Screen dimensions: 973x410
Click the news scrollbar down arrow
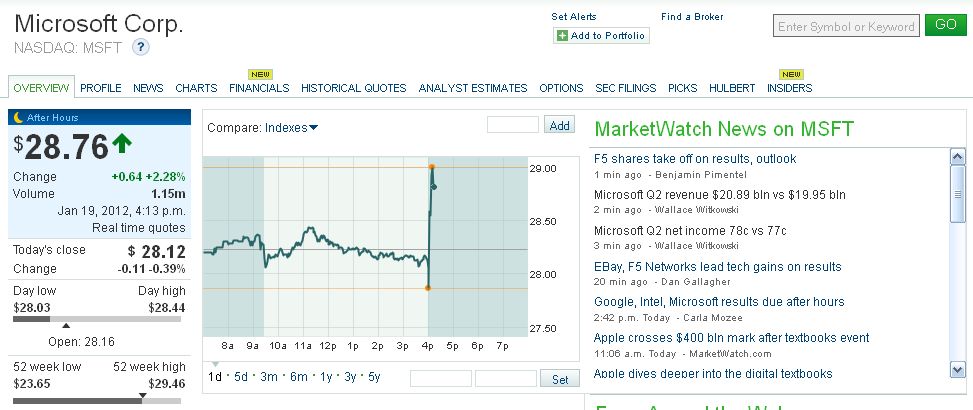point(958,370)
